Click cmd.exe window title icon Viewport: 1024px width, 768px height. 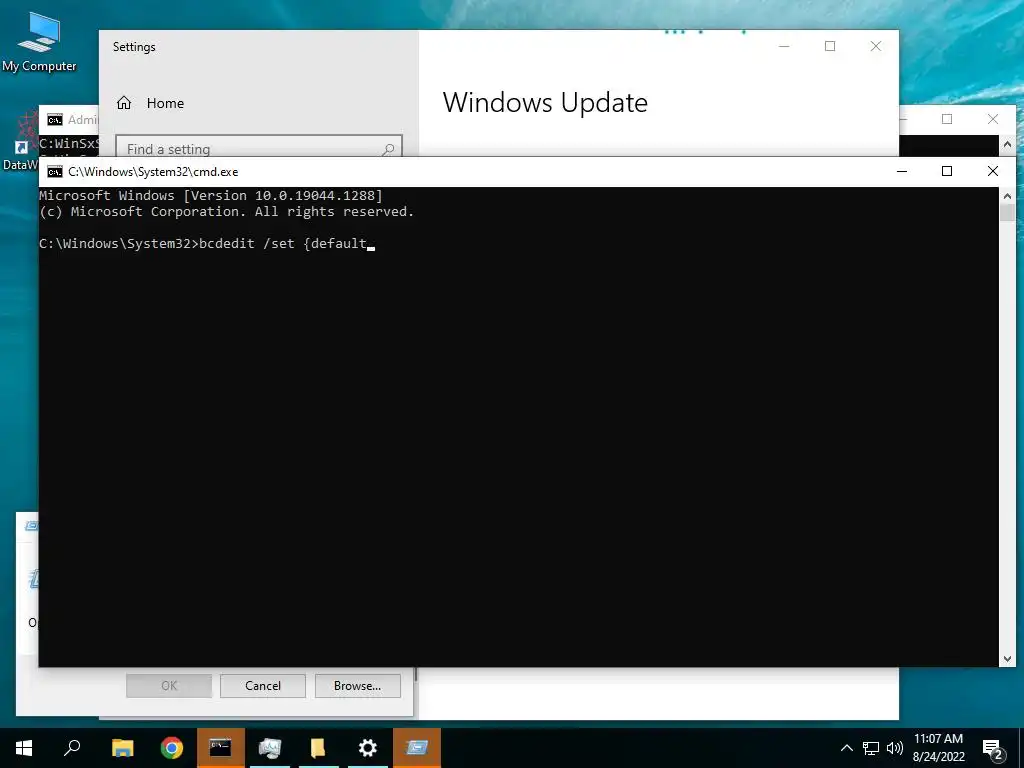55,172
